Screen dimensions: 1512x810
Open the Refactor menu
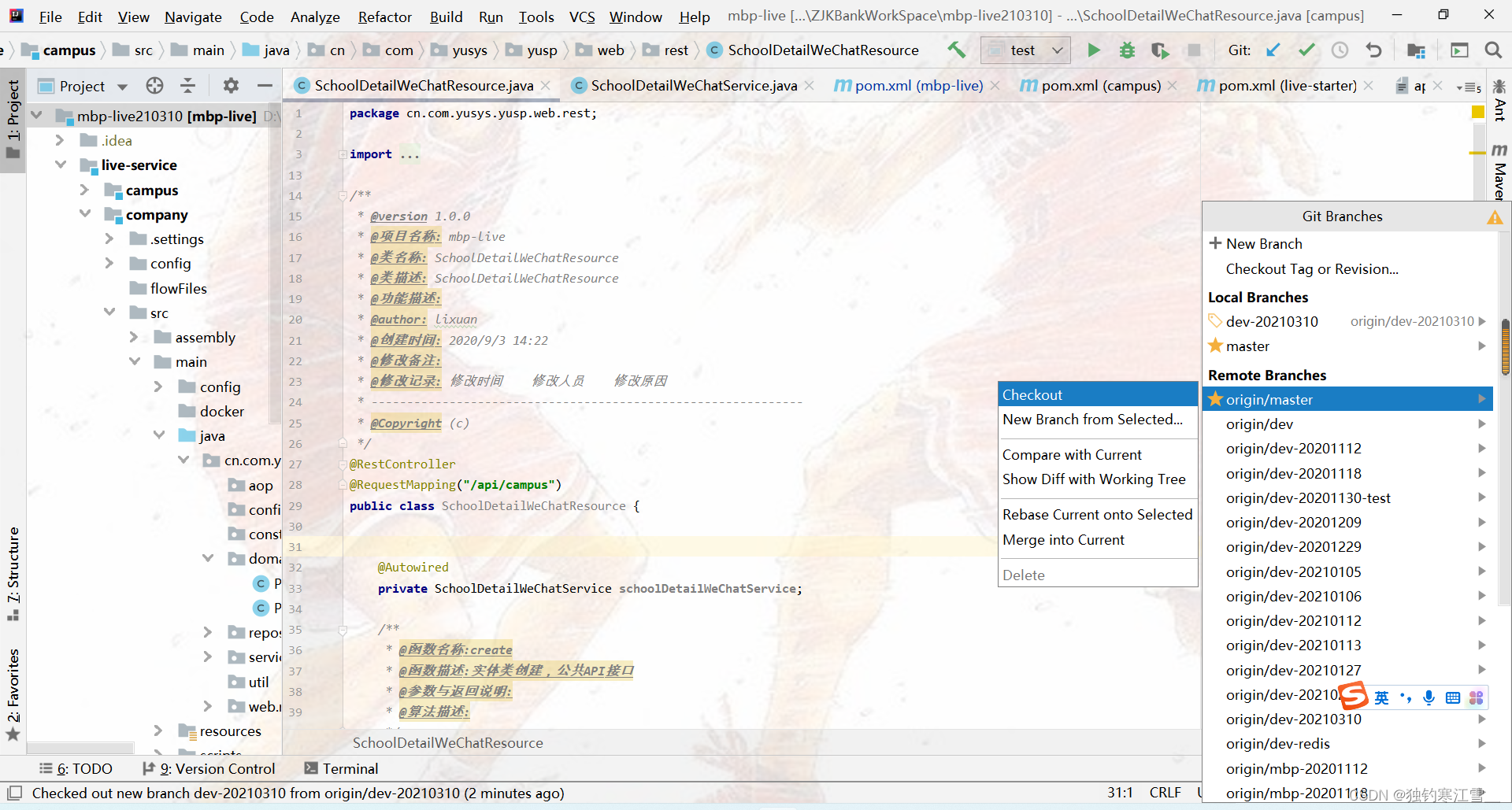click(384, 17)
